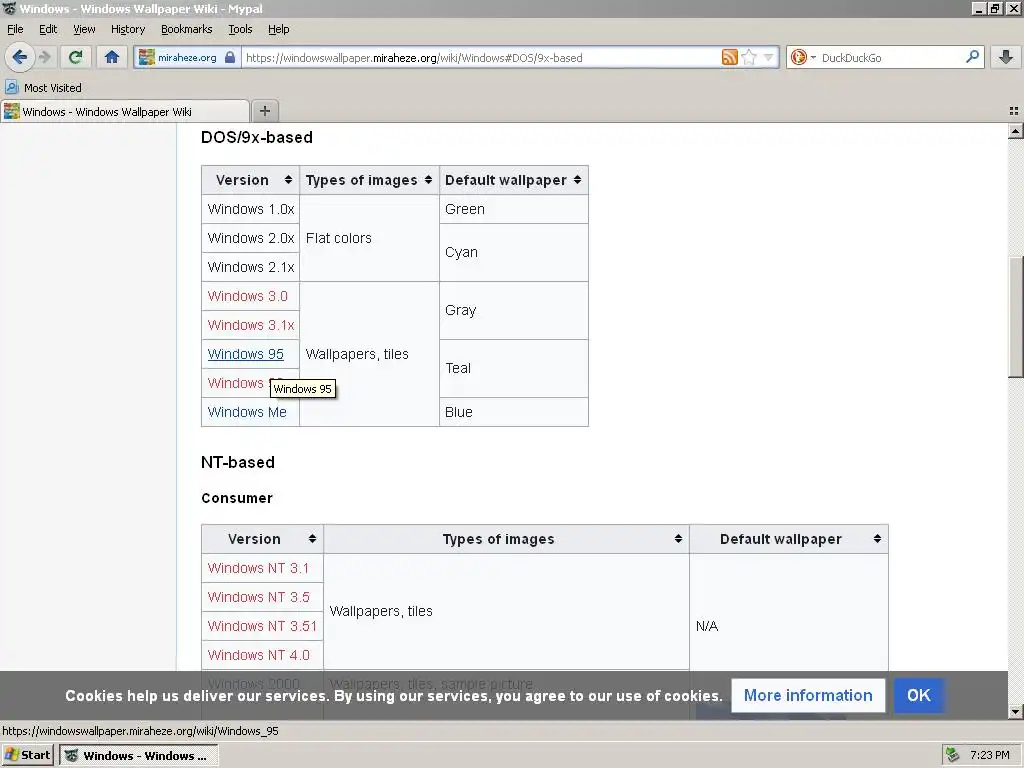The height and width of the screenshot is (768, 1024).
Task: Click the DuckDuckGo search field
Action: [x=891, y=57]
